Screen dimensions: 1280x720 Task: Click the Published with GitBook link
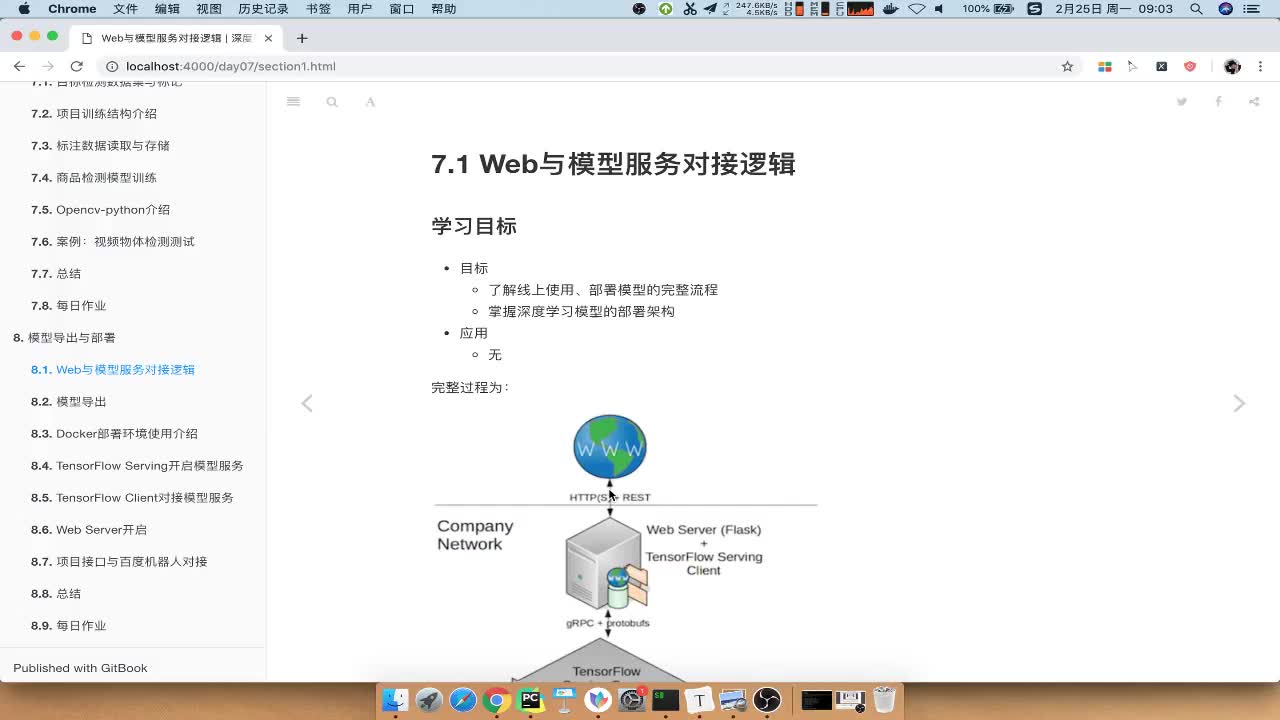click(80, 667)
